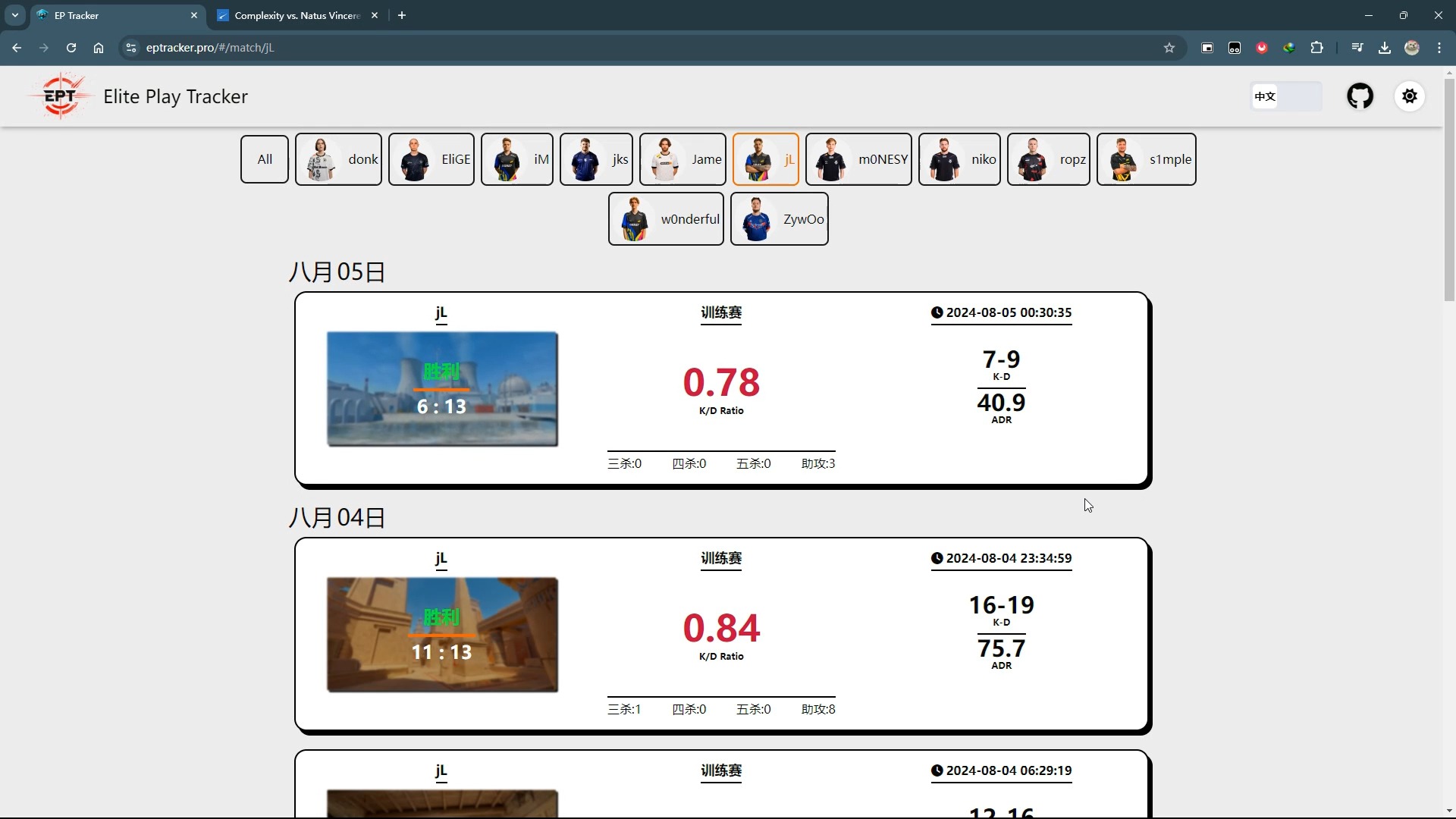Screen dimensions: 1456x819
Task: Filter matches by jks
Action: click(x=596, y=159)
